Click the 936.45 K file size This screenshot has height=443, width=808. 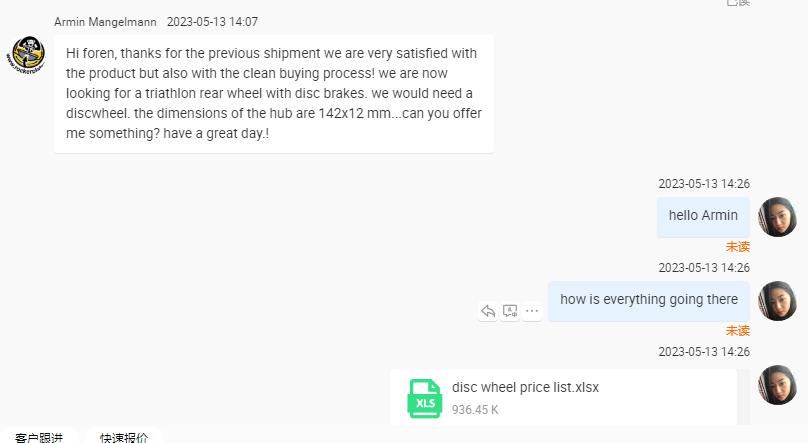coord(475,409)
